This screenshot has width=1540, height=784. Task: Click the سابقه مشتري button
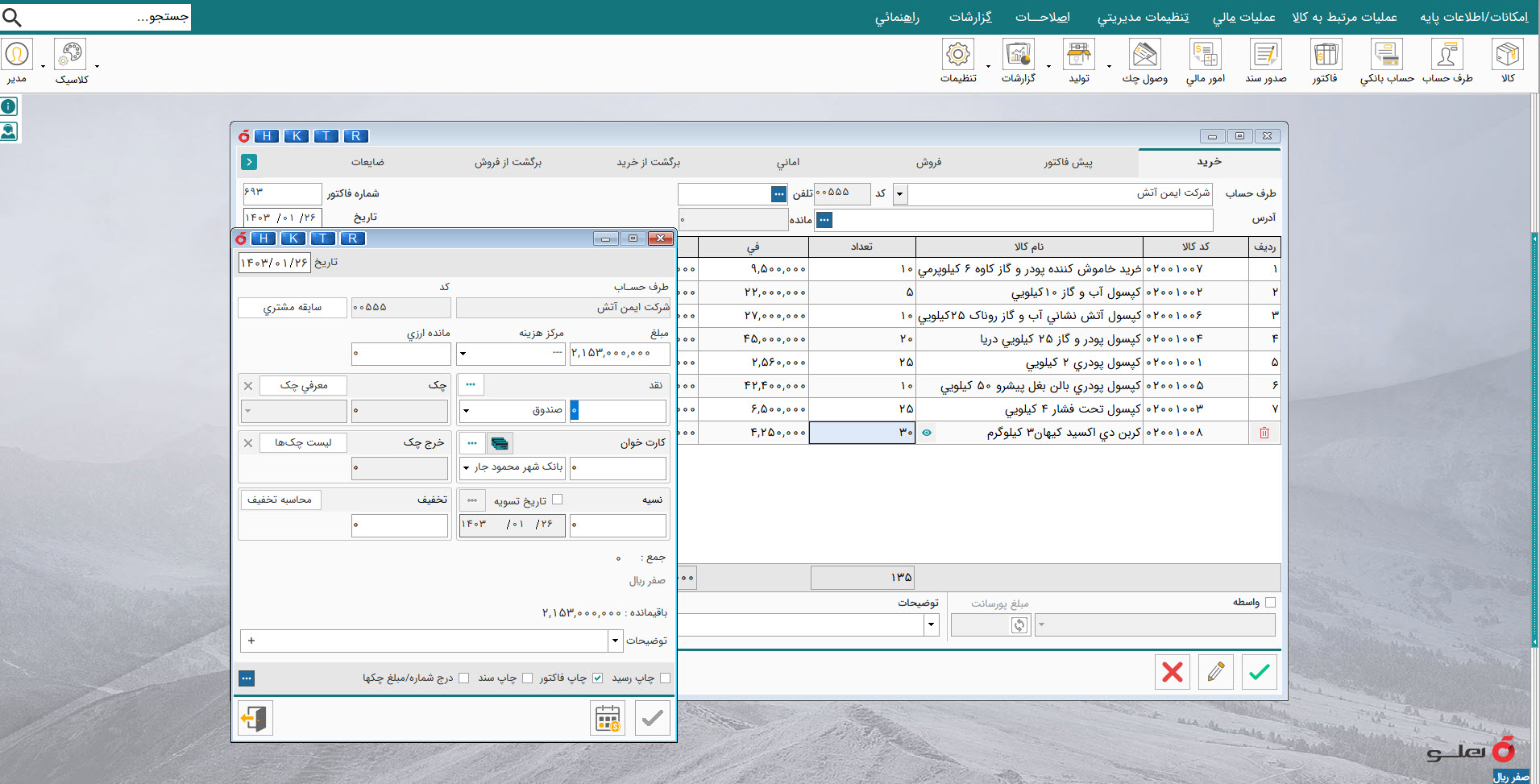(293, 308)
